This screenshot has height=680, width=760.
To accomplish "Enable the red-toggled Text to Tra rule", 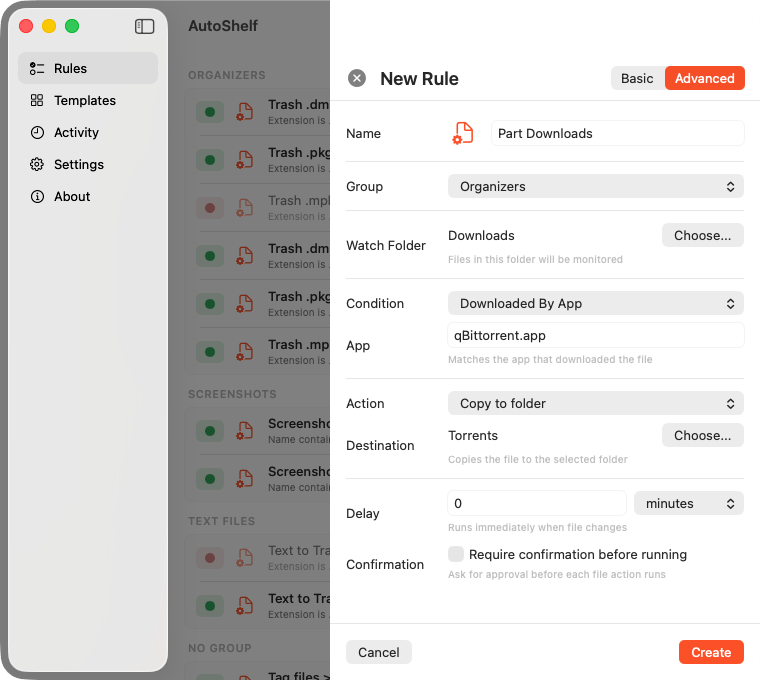I will (210, 558).
